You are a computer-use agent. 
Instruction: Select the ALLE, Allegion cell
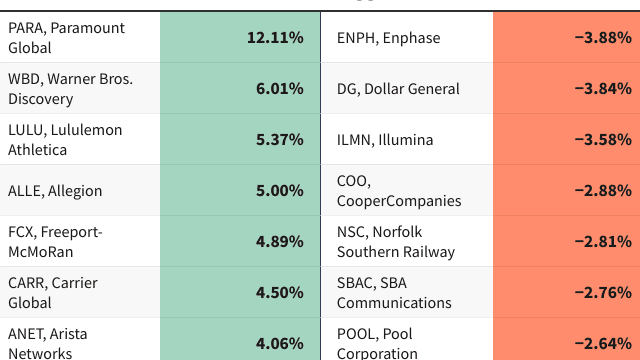pyautogui.click(x=80, y=191)
